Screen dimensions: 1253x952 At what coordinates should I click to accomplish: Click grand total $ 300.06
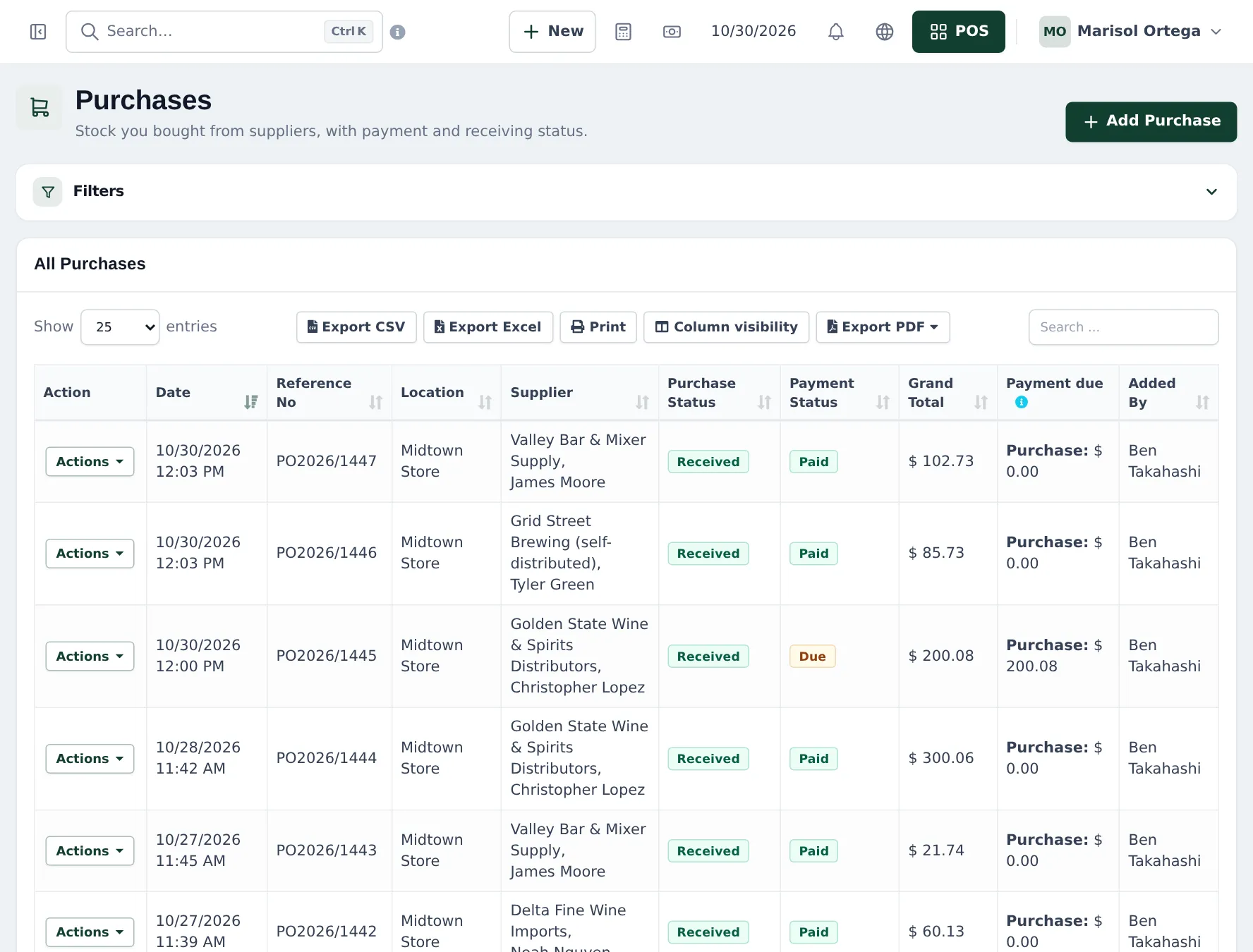(x=940, y=758)
